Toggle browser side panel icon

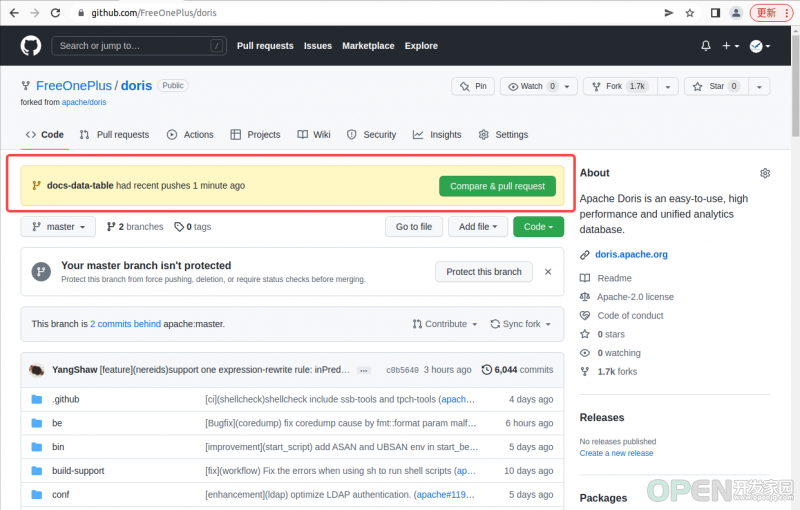715,13
